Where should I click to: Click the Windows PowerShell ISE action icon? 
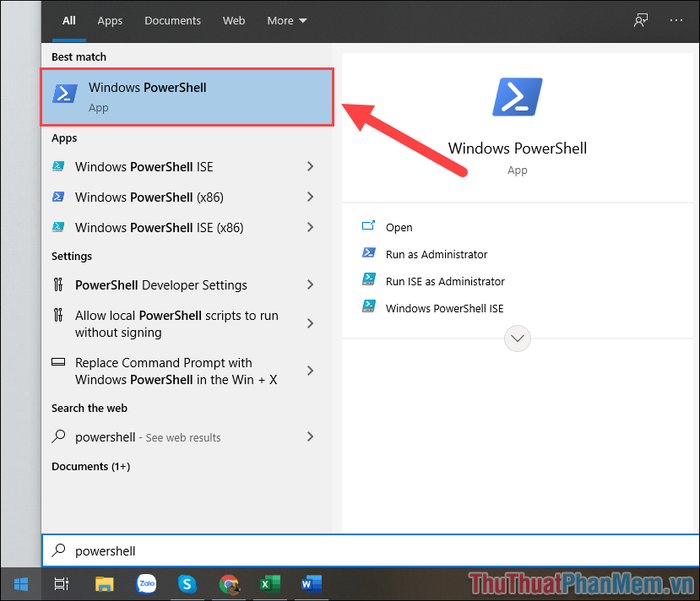pos(369,306)
